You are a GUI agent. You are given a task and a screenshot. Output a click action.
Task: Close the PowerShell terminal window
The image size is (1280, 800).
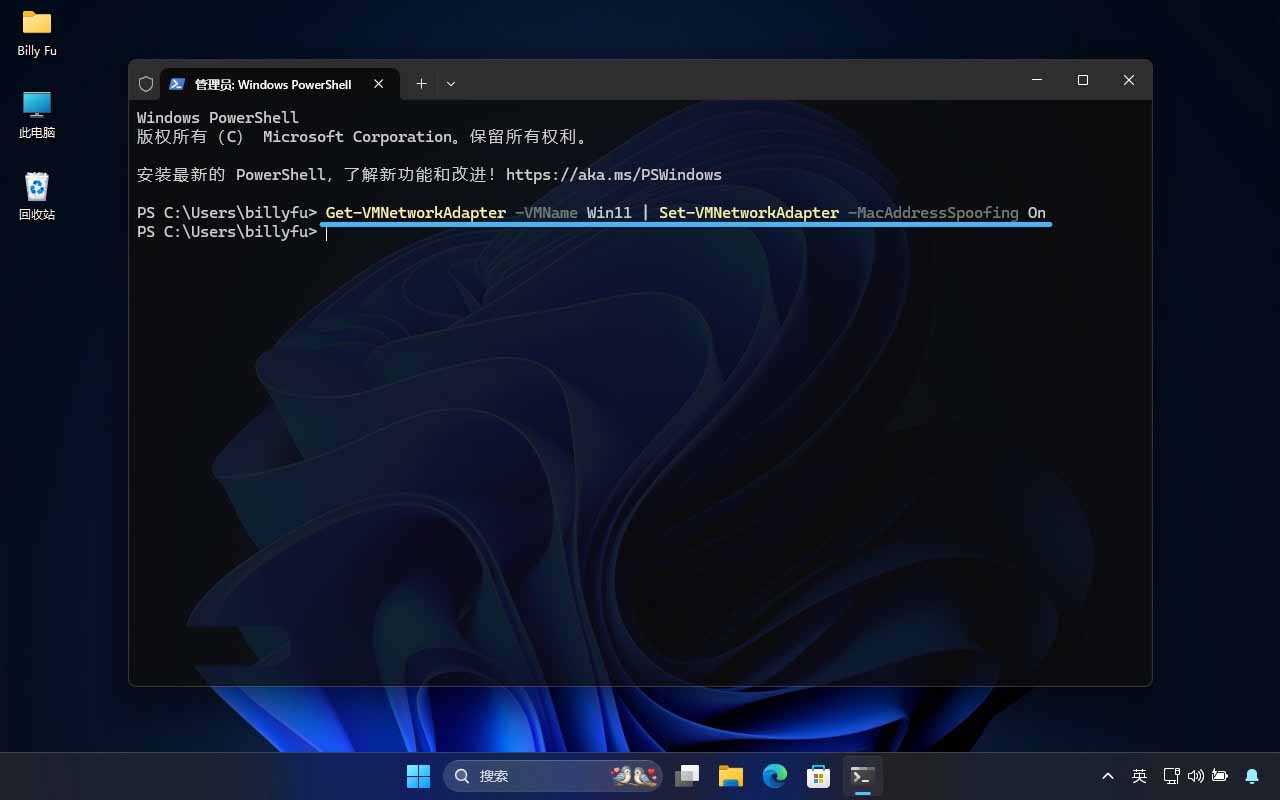pos(1129,80)
